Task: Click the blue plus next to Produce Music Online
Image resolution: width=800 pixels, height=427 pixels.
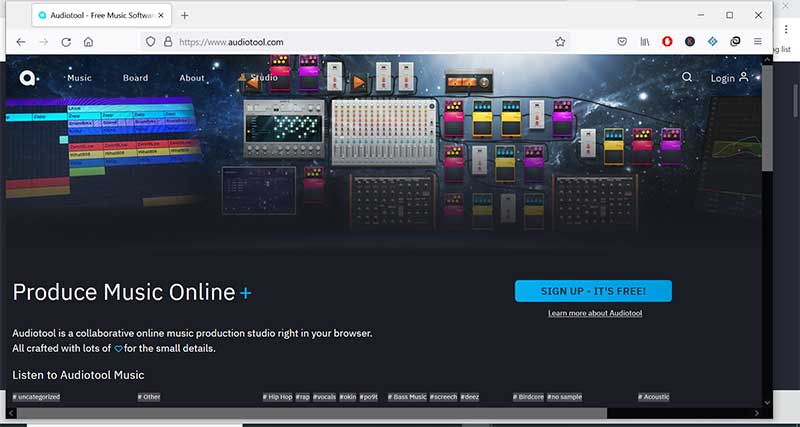Action: [245, 293]
